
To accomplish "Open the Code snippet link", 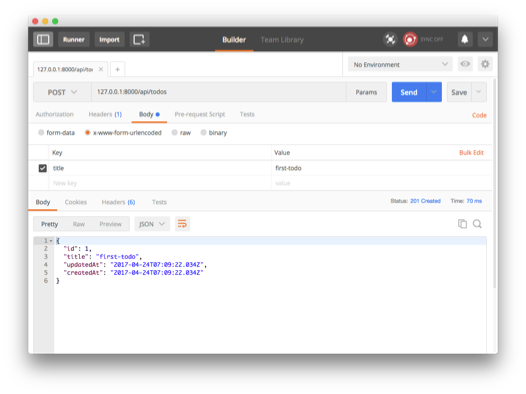I will coord(479,115).
